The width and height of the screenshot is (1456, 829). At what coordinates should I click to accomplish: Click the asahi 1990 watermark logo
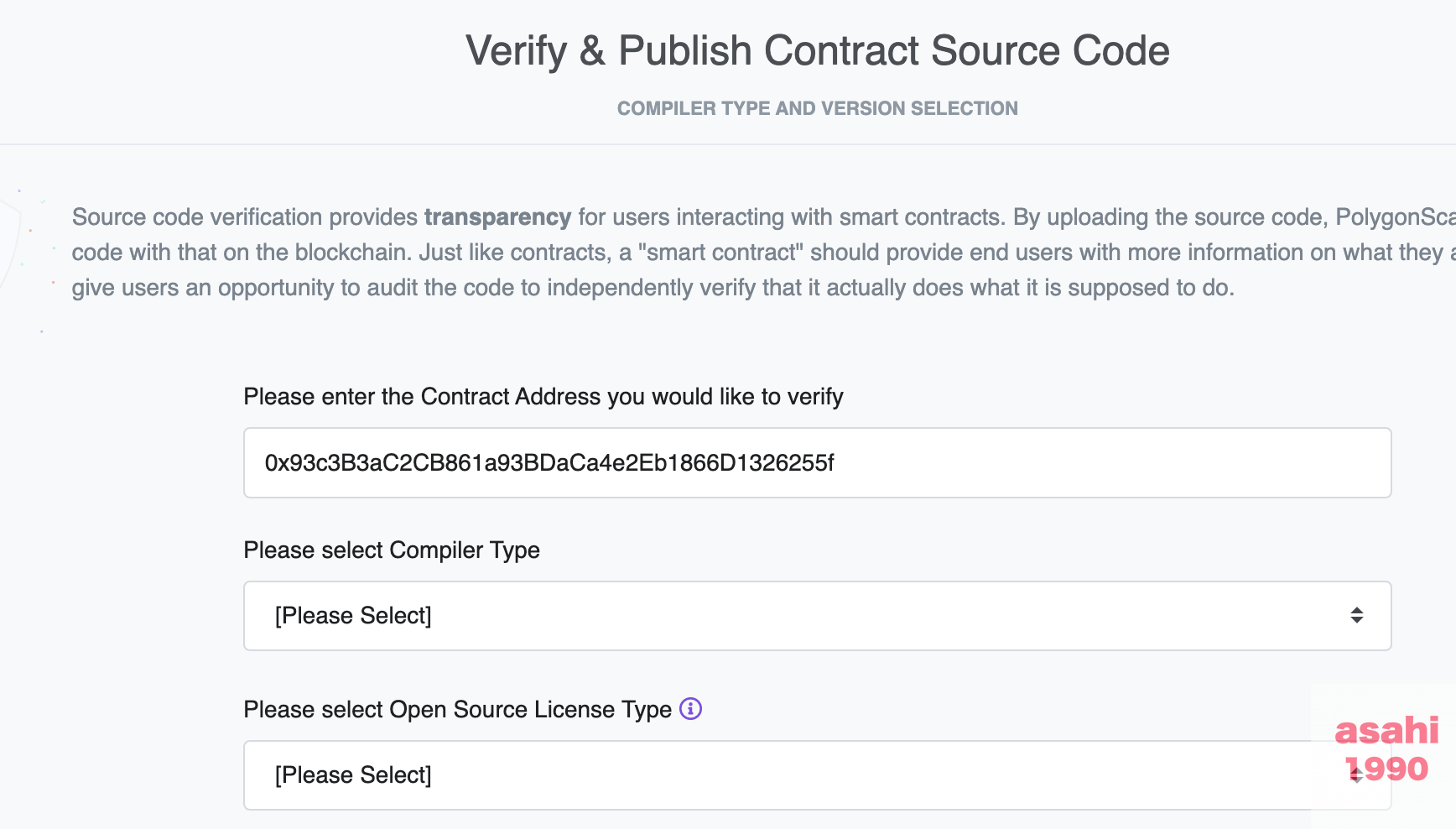tap(1386, 749)
